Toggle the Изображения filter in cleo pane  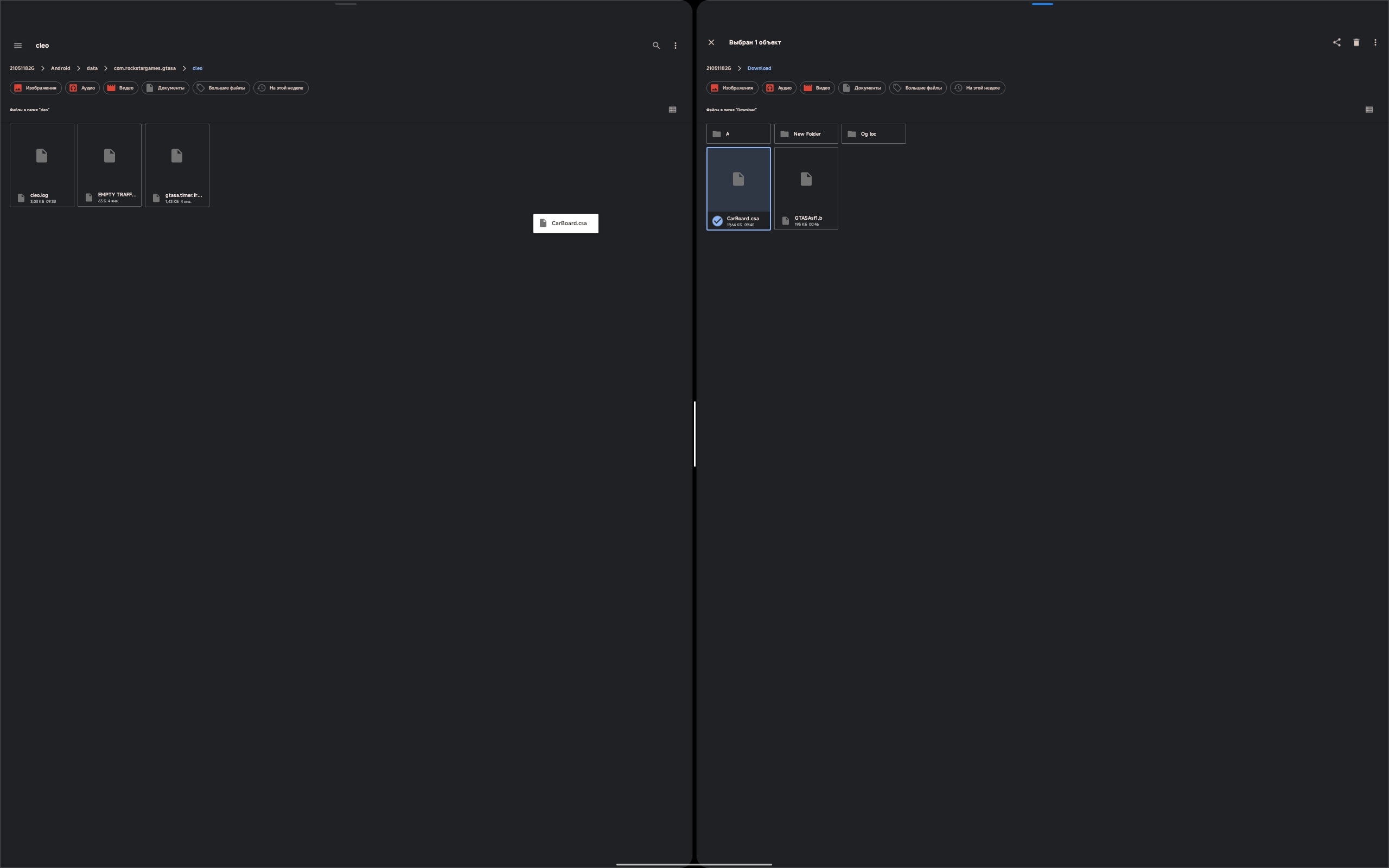36,88
